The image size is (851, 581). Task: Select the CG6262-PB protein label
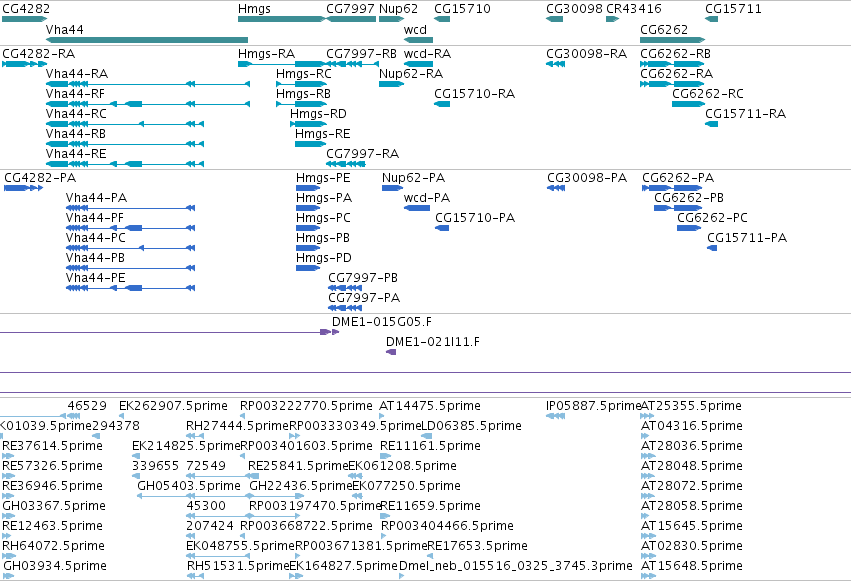click(x=689, y=198)
